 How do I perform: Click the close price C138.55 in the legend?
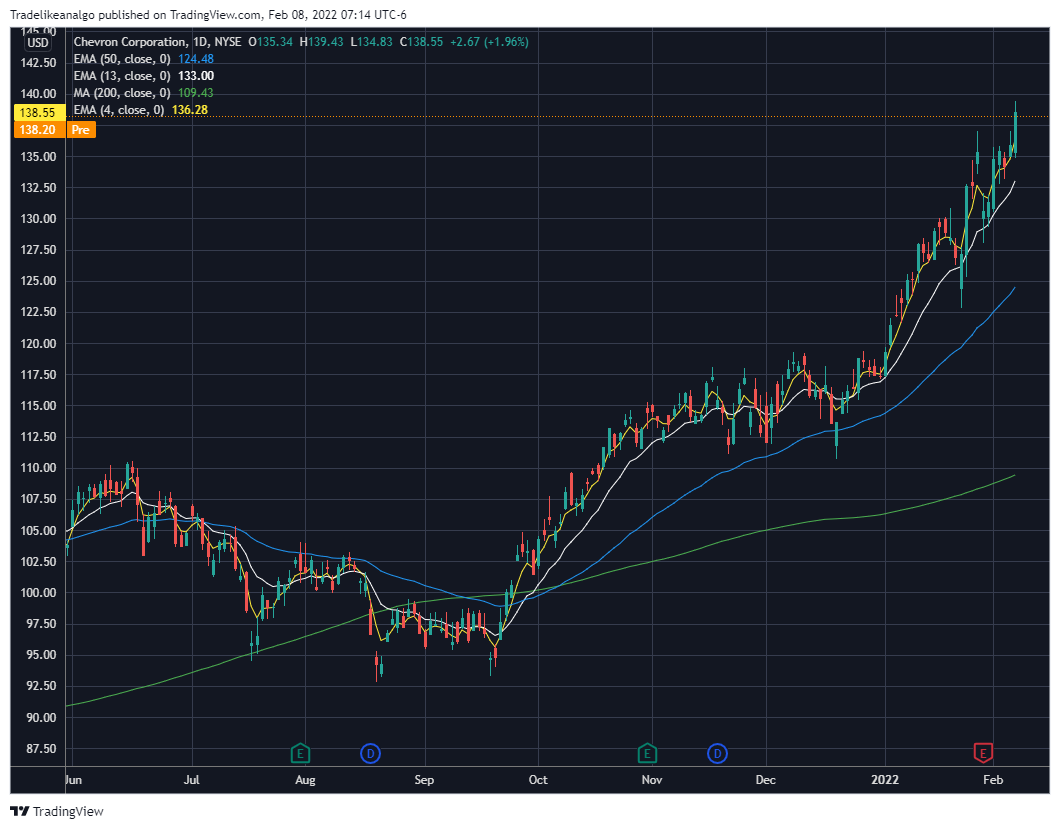421,42
